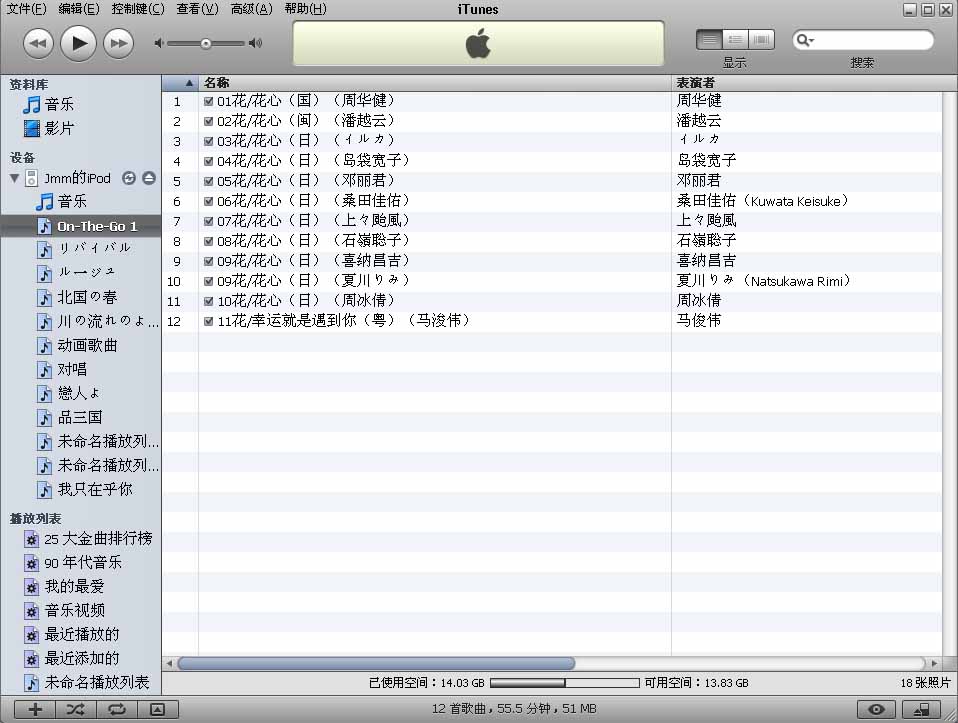This screenshot has height=723, width=958.
Task: Uncheck song 03花/花心（日）（イルカ）
Action: pos(208,142)
